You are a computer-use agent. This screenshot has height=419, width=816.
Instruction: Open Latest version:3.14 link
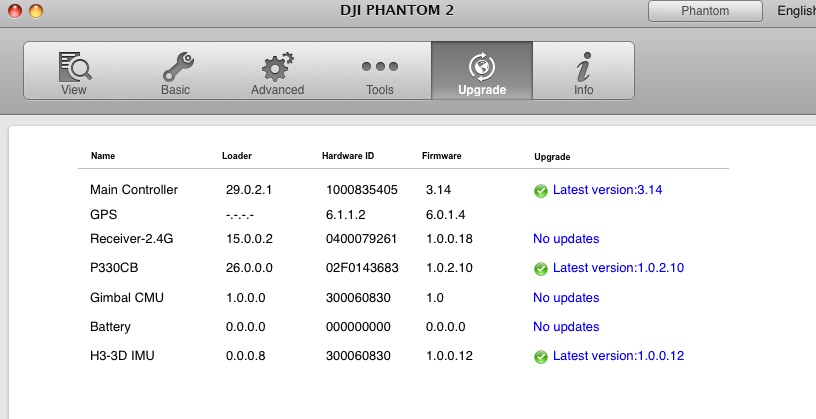point(607,190)
